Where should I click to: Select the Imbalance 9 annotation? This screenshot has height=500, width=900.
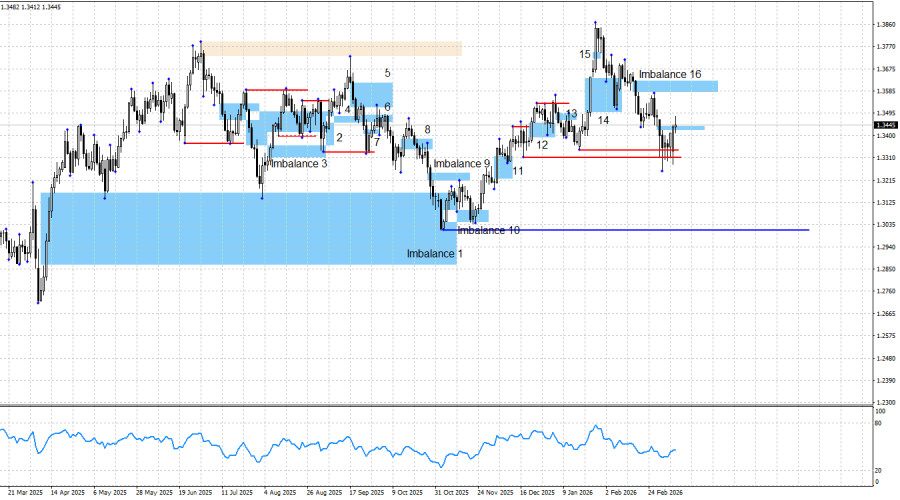click(461, 163)
